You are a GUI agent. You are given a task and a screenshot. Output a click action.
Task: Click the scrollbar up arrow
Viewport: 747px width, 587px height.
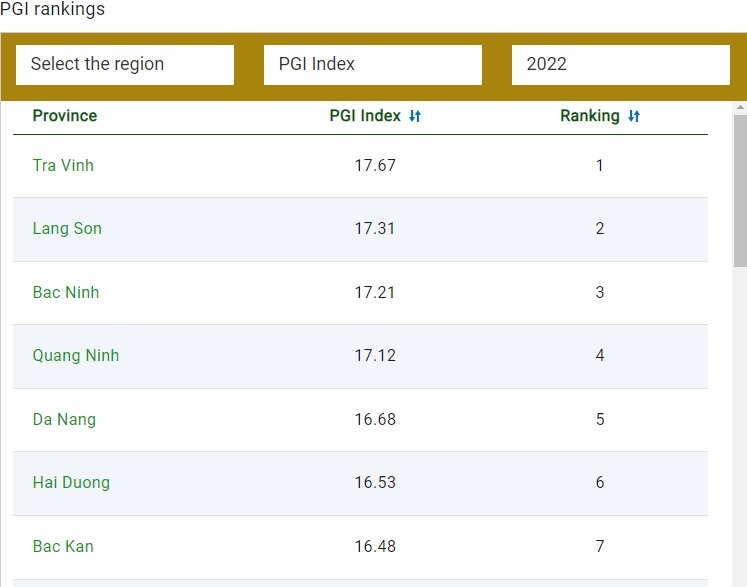coord(740,108)
